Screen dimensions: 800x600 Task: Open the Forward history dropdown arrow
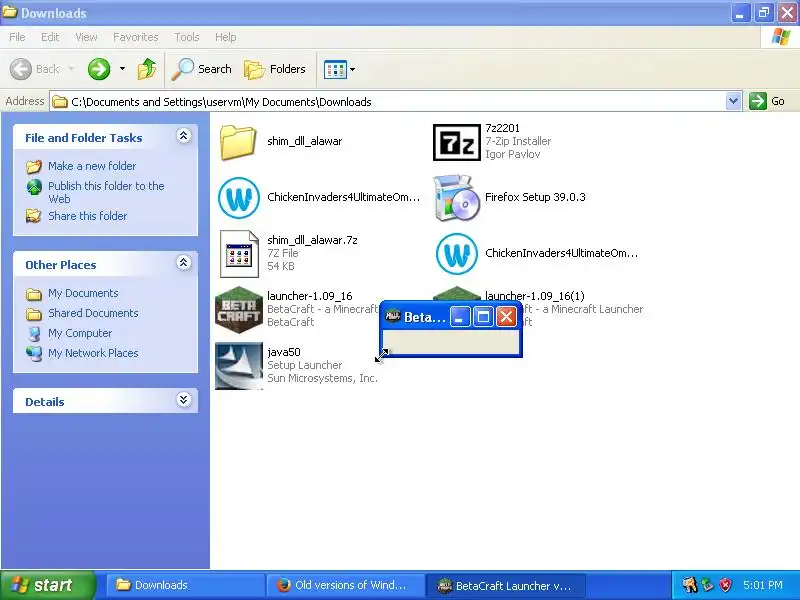[x=122, y=68]
